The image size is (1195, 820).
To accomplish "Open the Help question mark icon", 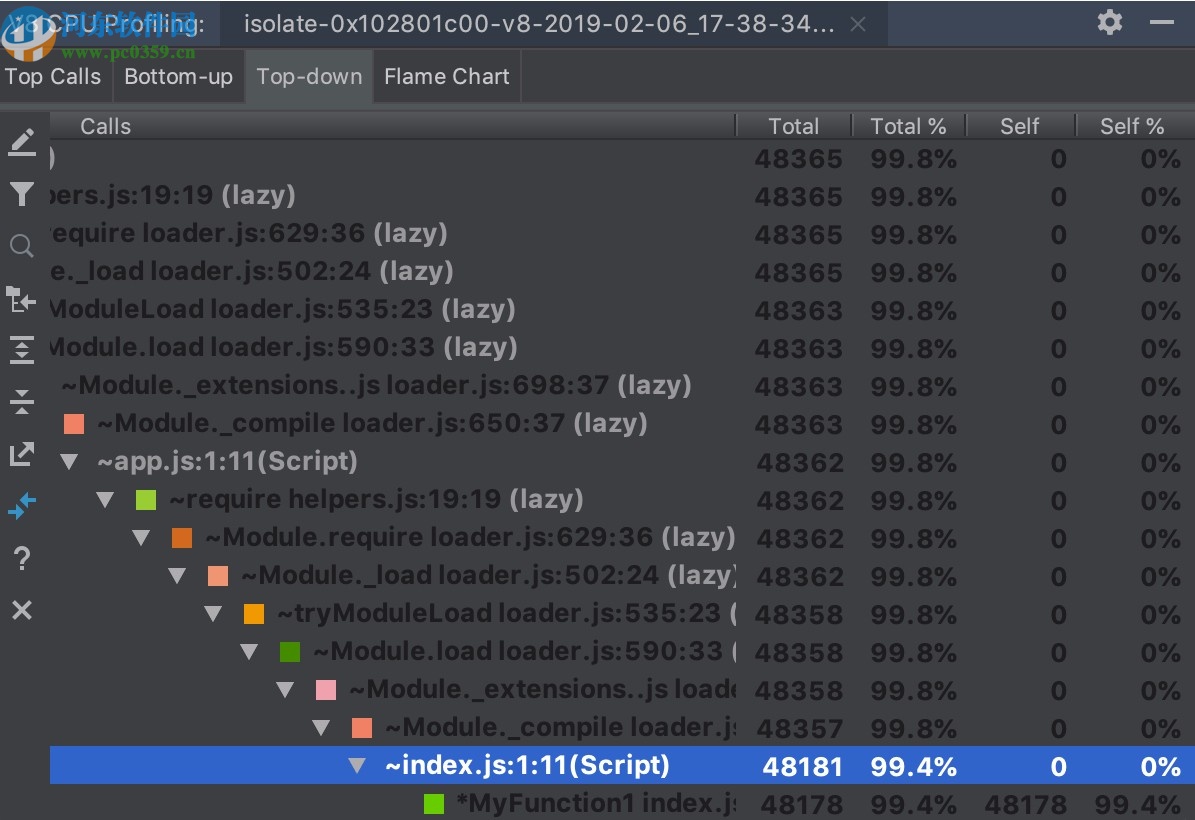I will click(21, 559).
